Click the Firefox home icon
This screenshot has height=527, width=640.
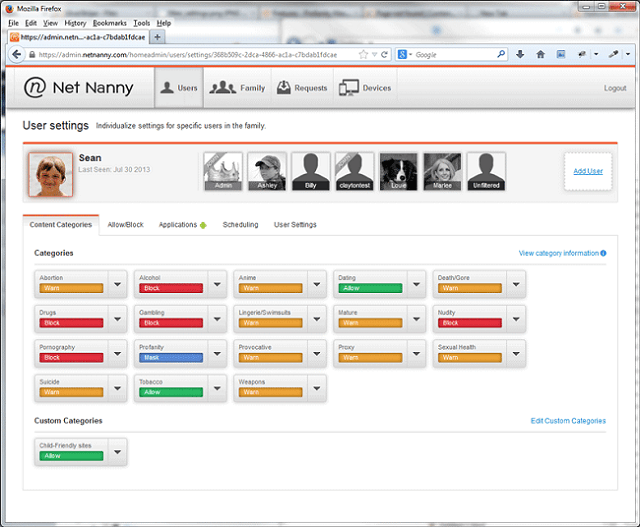click(x=540, y=54)
